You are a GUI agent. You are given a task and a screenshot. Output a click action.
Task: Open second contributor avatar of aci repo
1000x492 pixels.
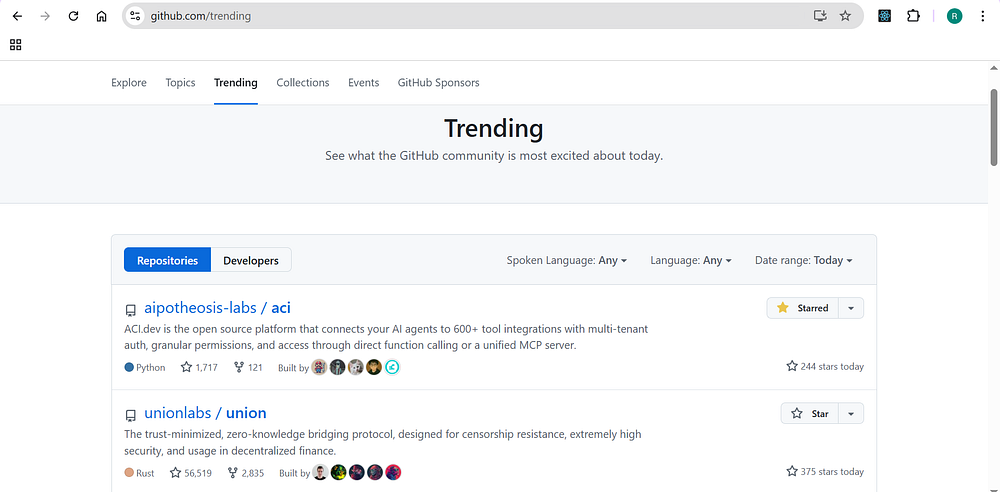click(x=337, y=367)
